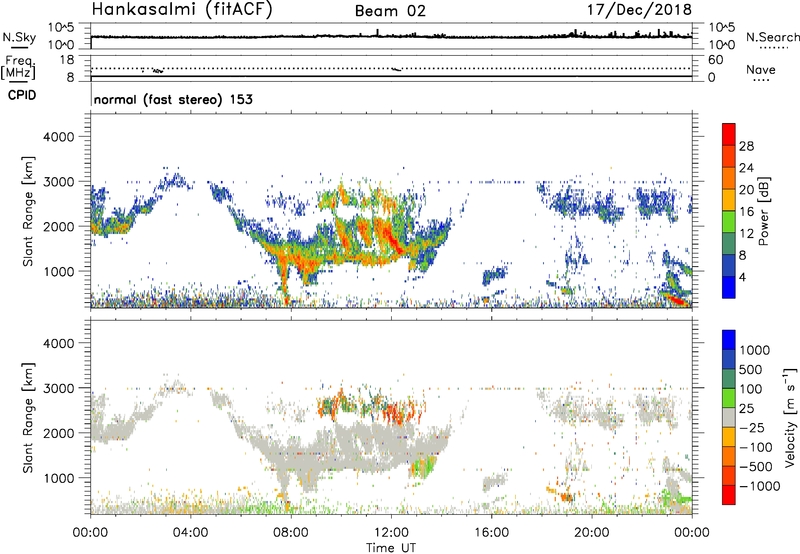This screenshot has height=554, width=800.
Task: Click the 60 tick on Nave axis
Action: (715, 60)
